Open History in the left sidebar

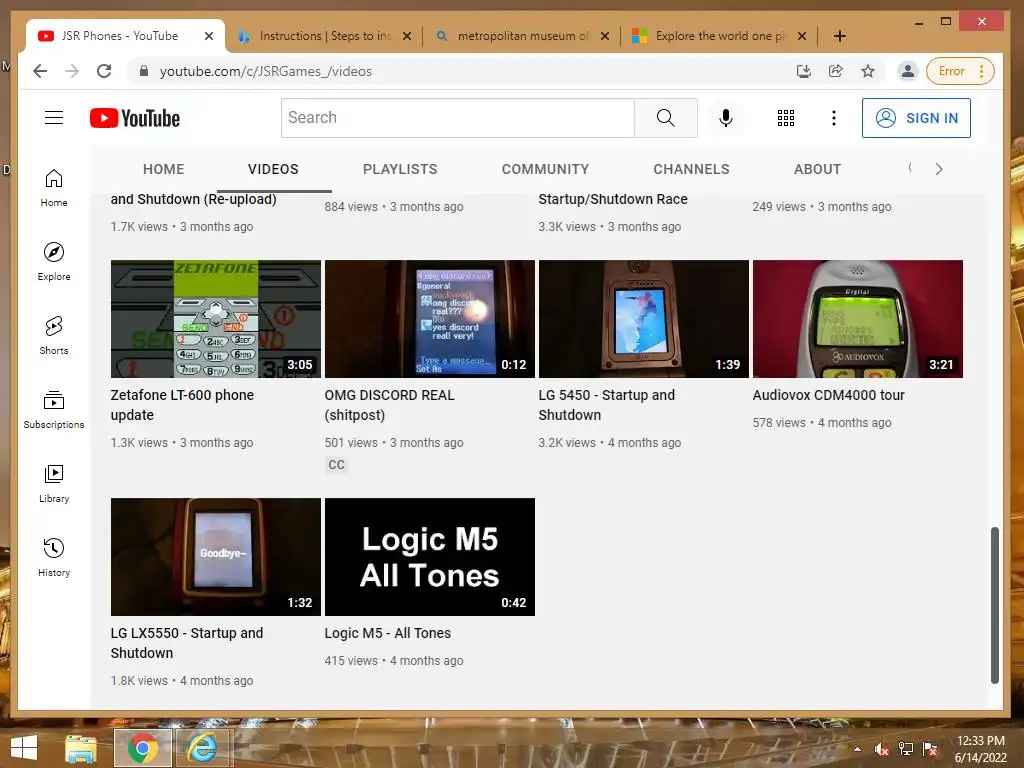pyautogui.click(x=54, y=558)
